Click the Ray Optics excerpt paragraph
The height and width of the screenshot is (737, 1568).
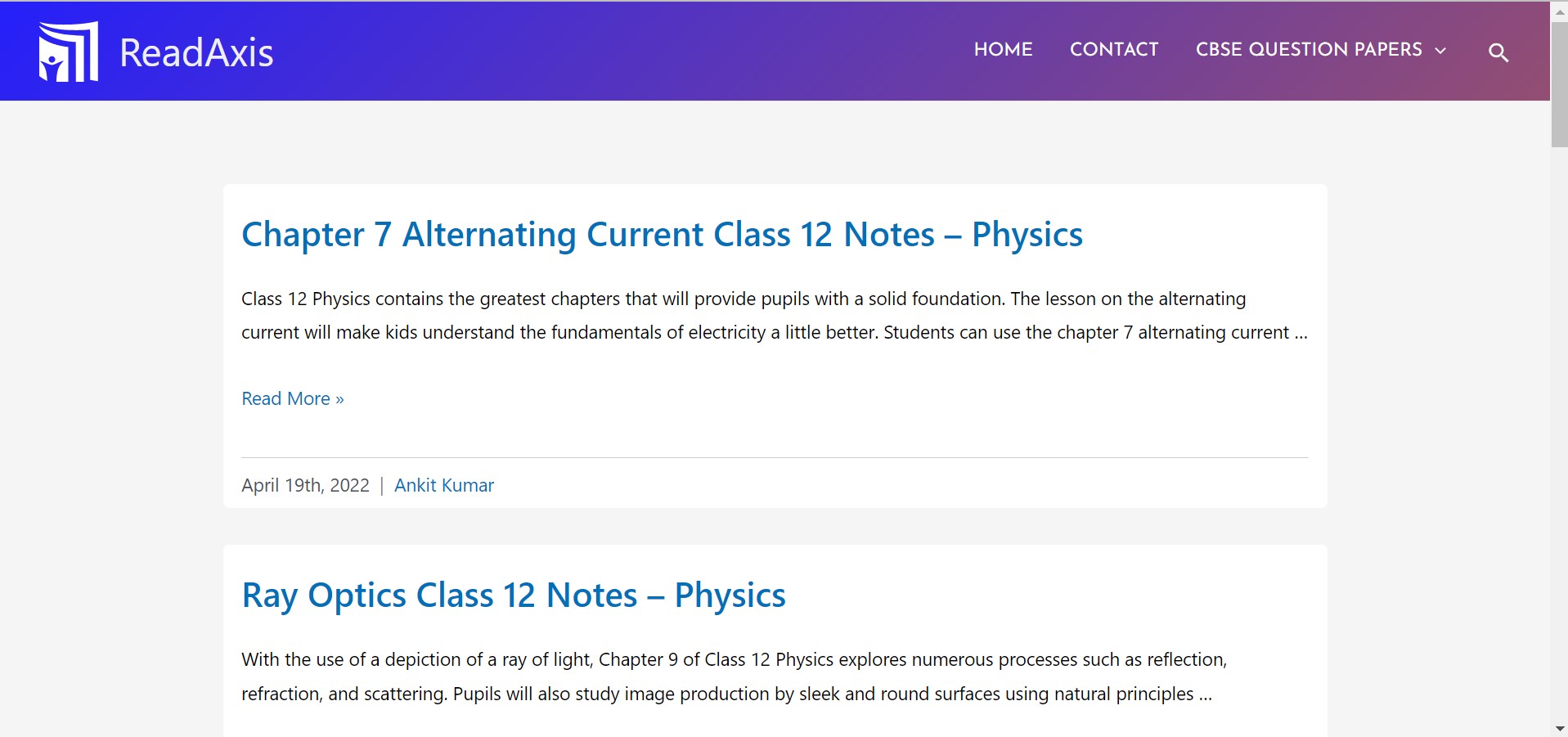(x=734, y=676)
